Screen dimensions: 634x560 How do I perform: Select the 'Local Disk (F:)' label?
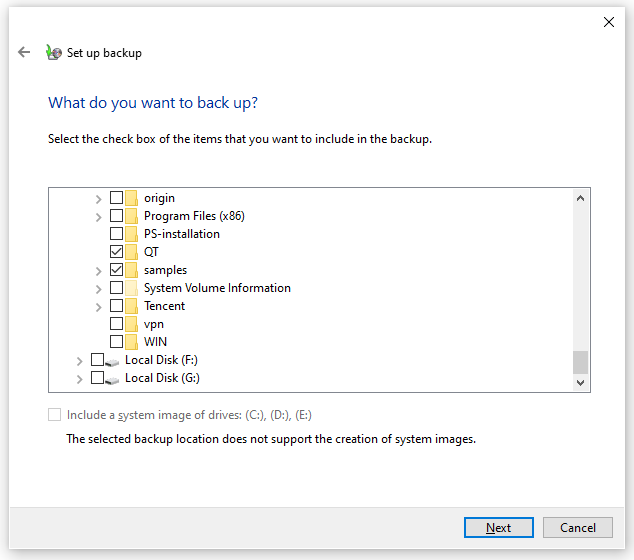pos(161,360)
